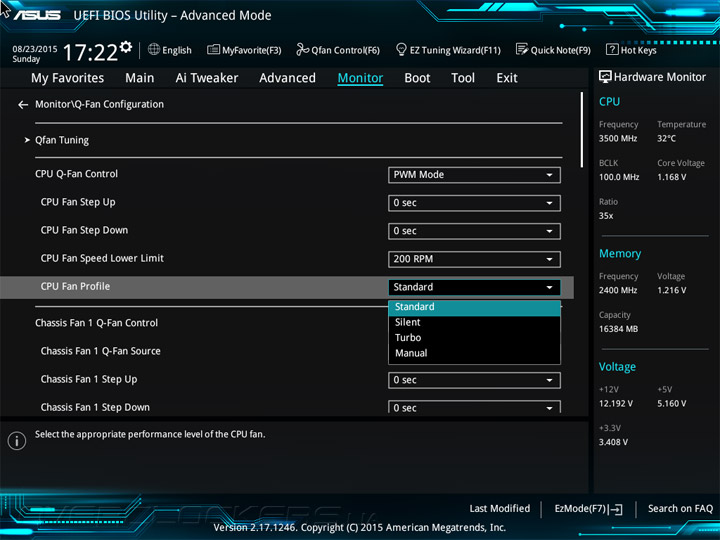Viewport: 720px width, 540px height.
Task: Click the +12V reading 12.192 V
Action: click(x=616, y=404)
